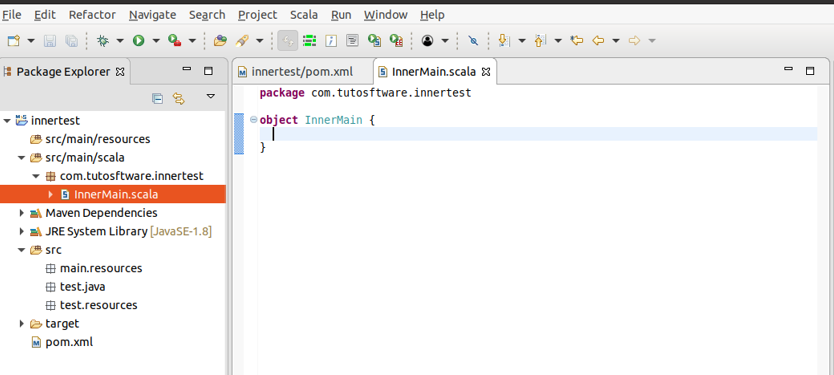Click the green striped lines toolbar icon
This screenshot has height=375, width=834.
coord(310,40)
